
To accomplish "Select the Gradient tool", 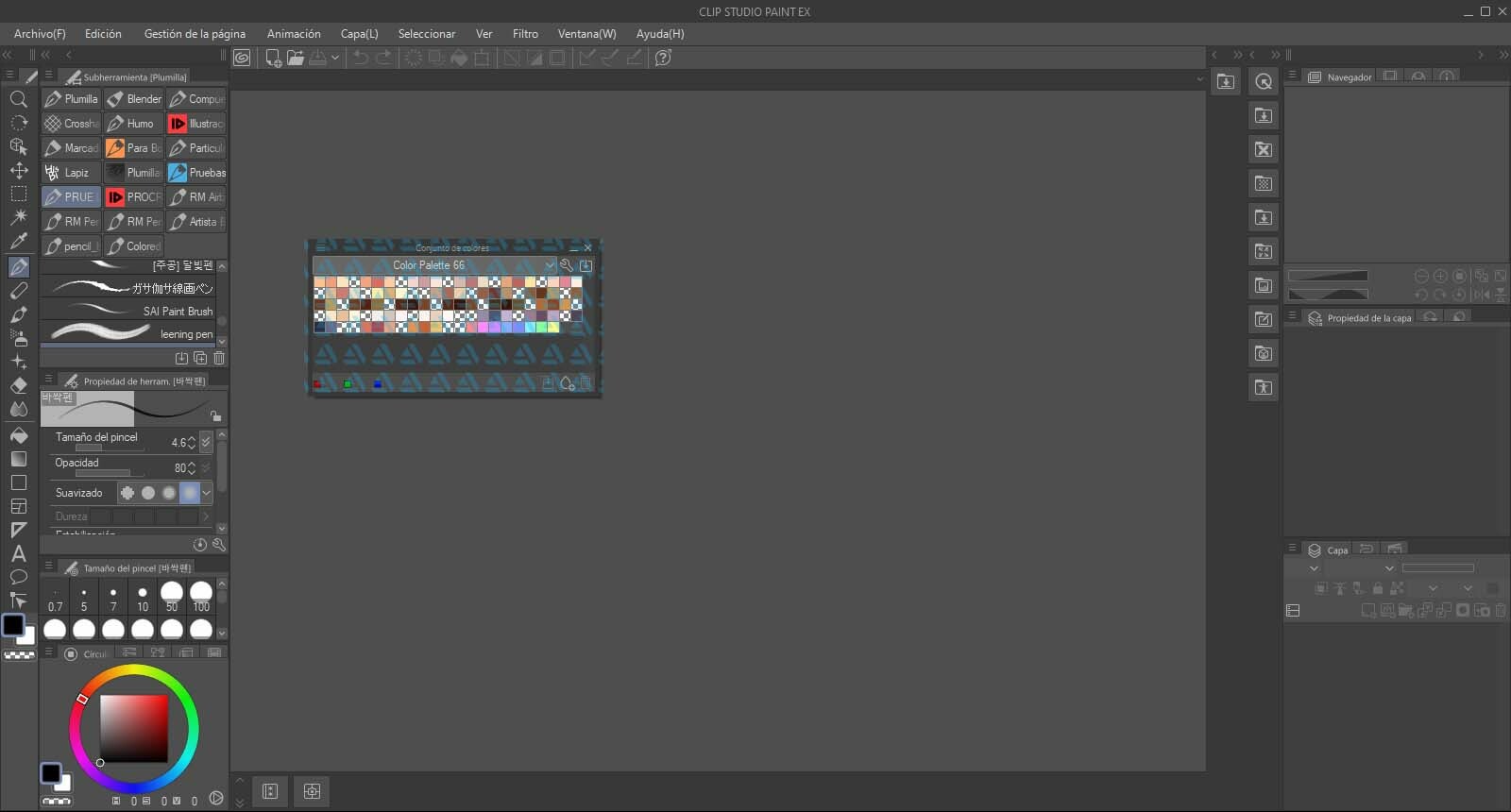I will coord(18,459).
